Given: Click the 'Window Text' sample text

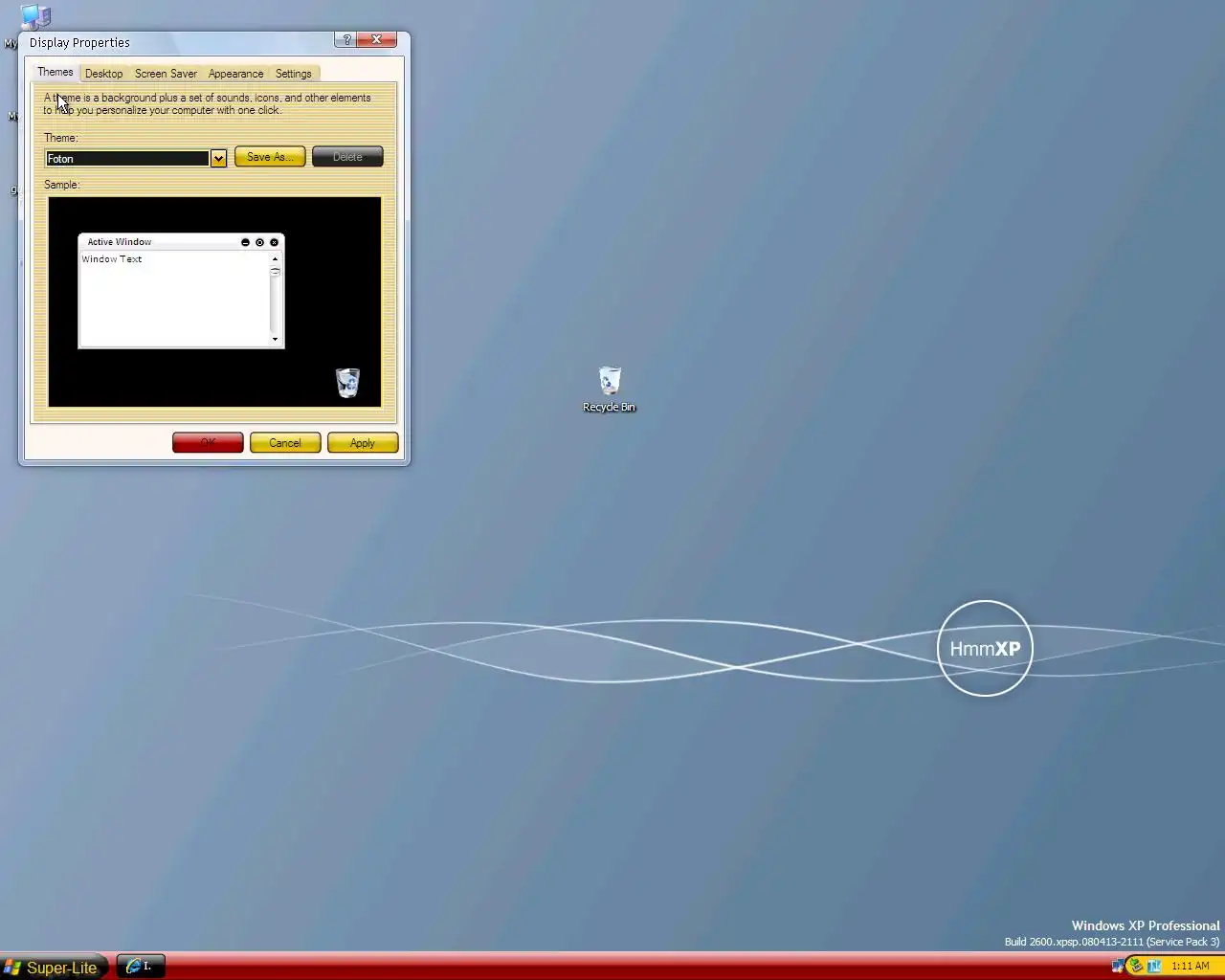Looking at the screenshot, I should point(112,259).
